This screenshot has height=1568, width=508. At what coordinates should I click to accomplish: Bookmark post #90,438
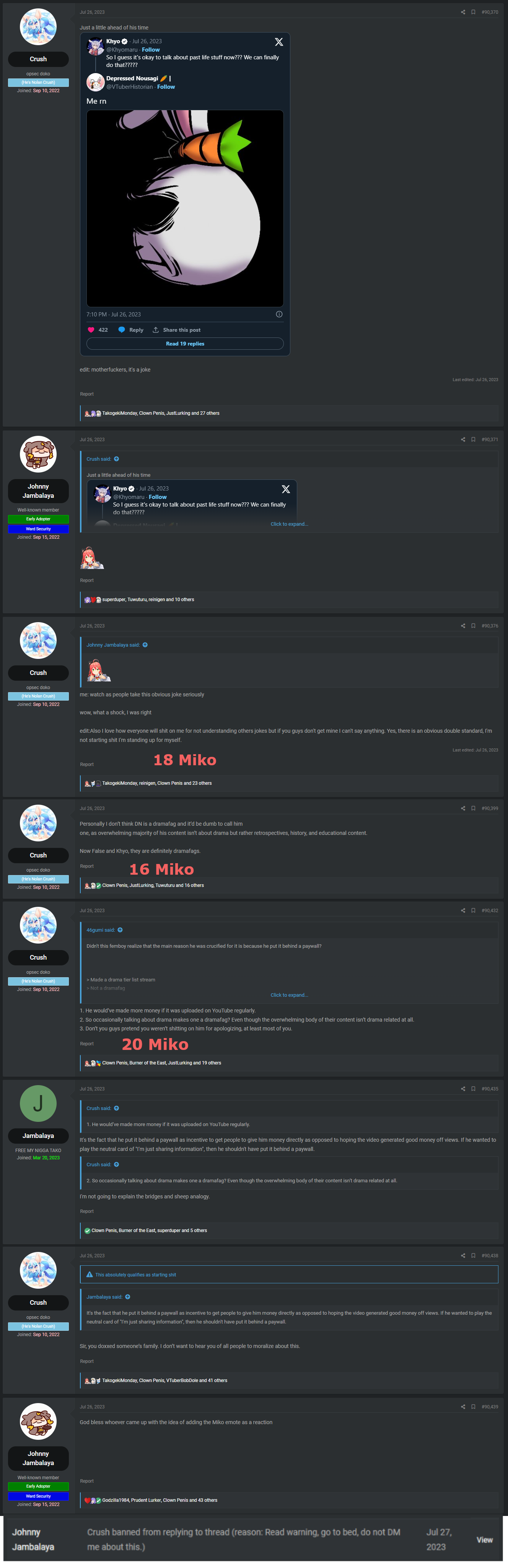tap(473, 1256)
